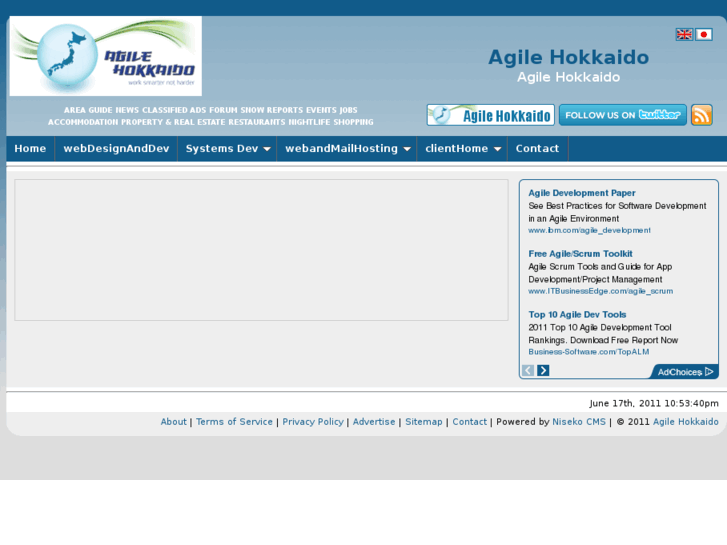Image resolution: width=727 pixels, height=545 pixels.
Task: Visit www.ibm.com/agile_development ad URL
Action: tap(589, 230)
